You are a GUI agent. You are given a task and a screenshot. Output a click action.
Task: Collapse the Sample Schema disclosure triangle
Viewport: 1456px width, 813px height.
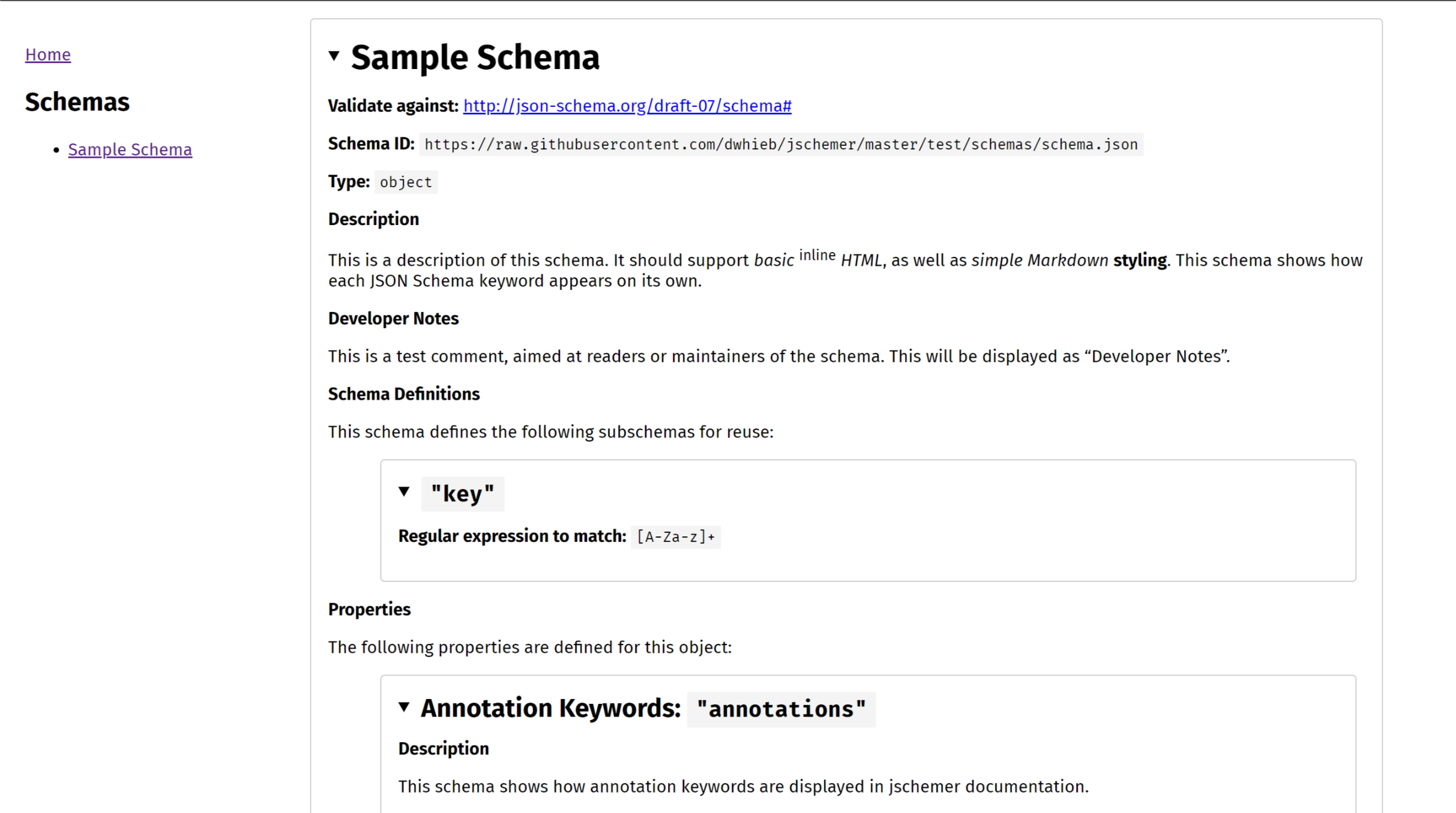[x=334, y=56]
